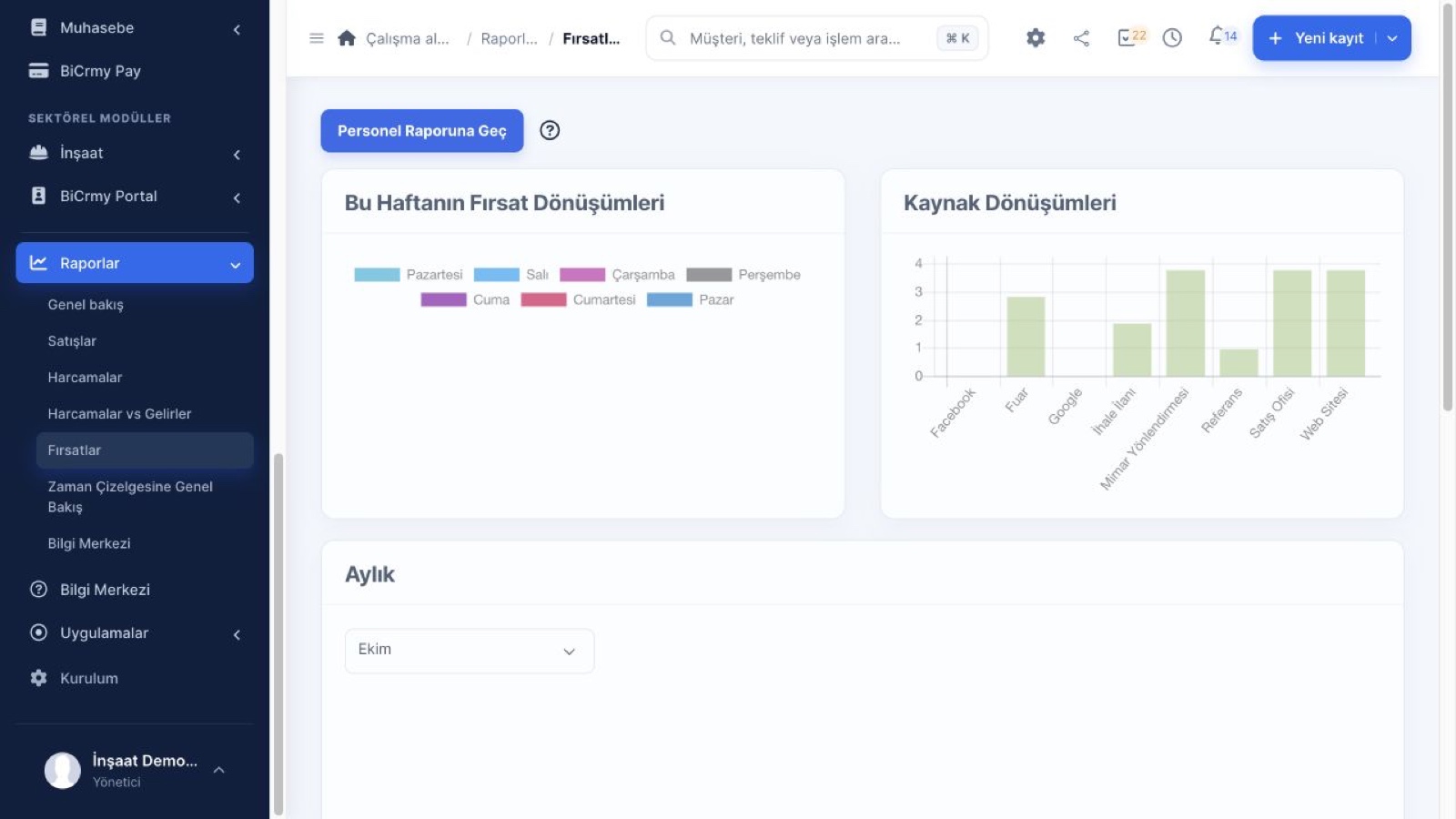1456x819 pixels.
Task: Open the settings gear in top bar
Action: pos(1036,38)
